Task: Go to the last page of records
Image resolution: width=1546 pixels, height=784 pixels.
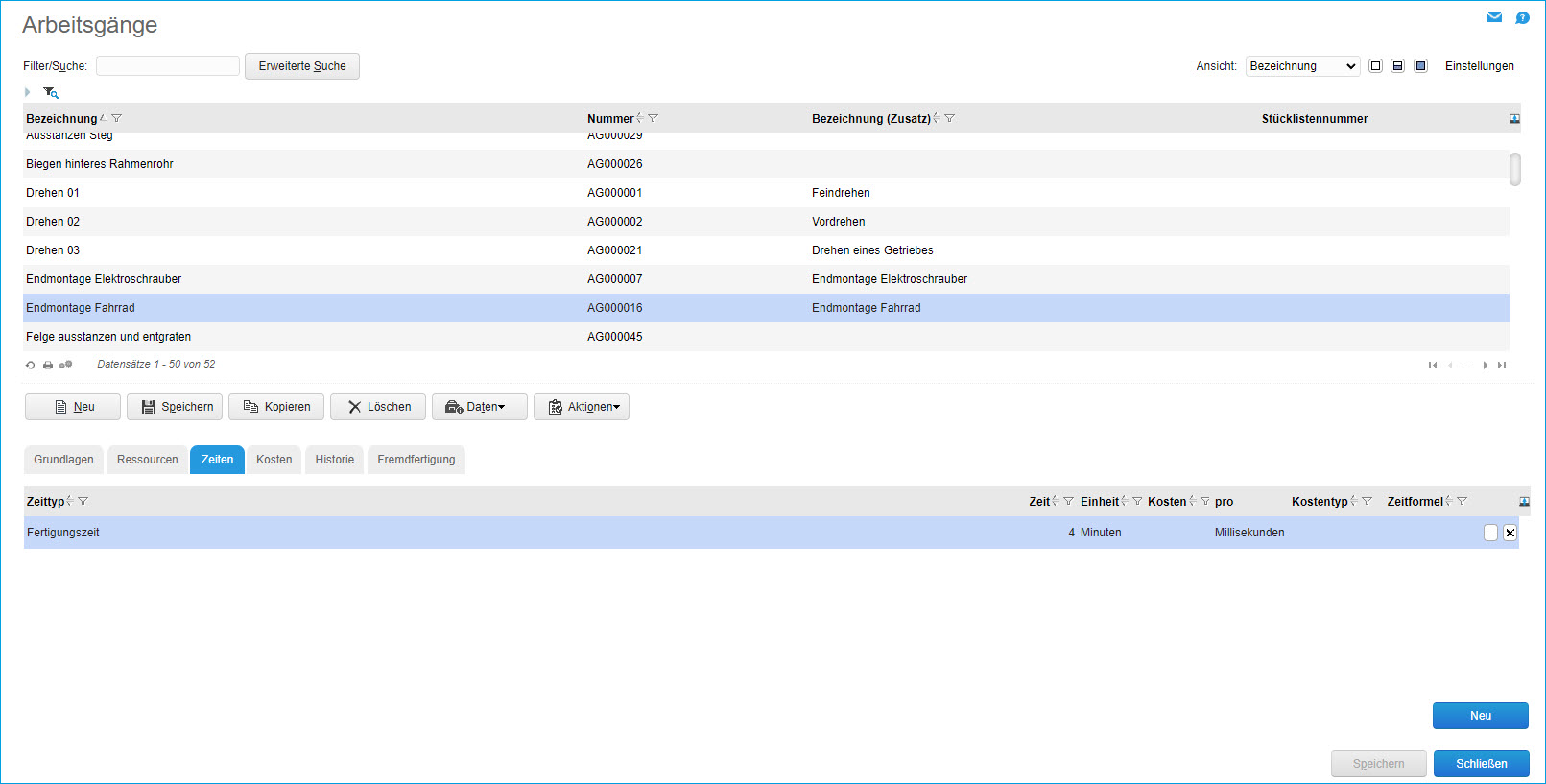Action: tap(1502, 365)
